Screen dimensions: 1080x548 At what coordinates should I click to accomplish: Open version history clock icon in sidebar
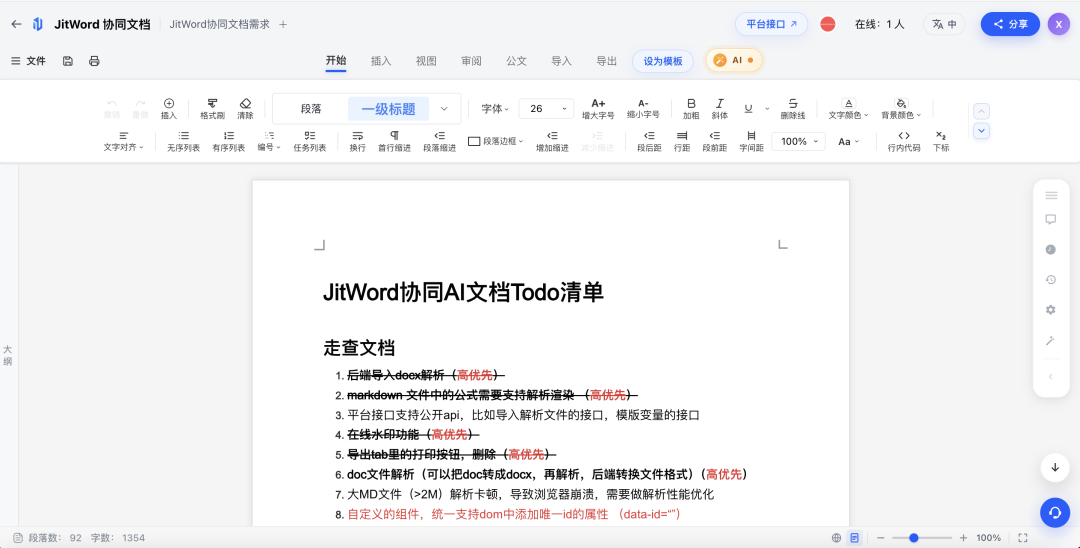(1050, 280)
